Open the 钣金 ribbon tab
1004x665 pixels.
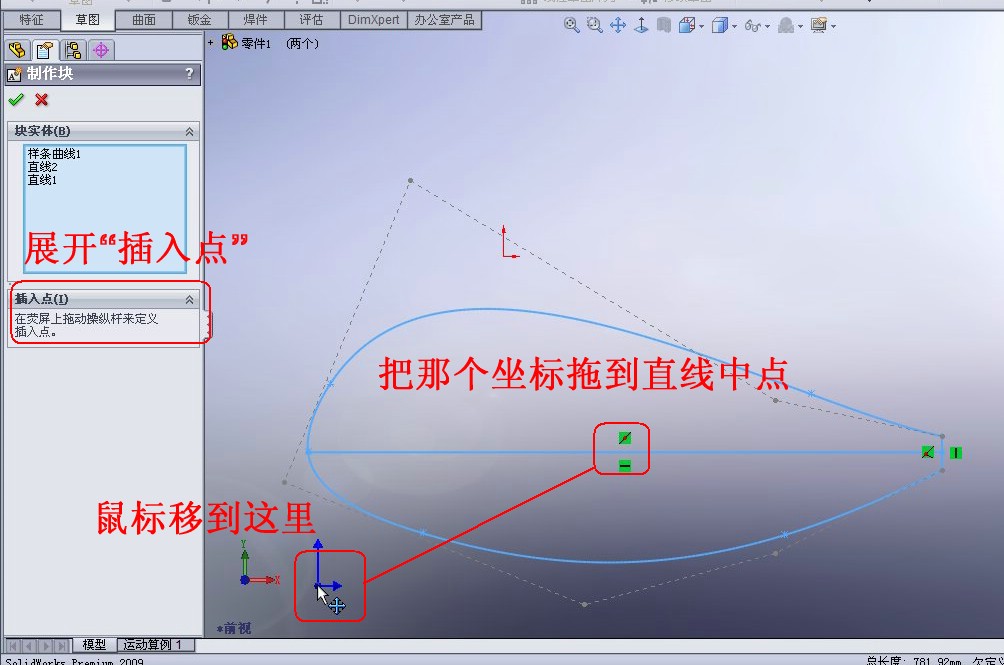click(200, 20)
